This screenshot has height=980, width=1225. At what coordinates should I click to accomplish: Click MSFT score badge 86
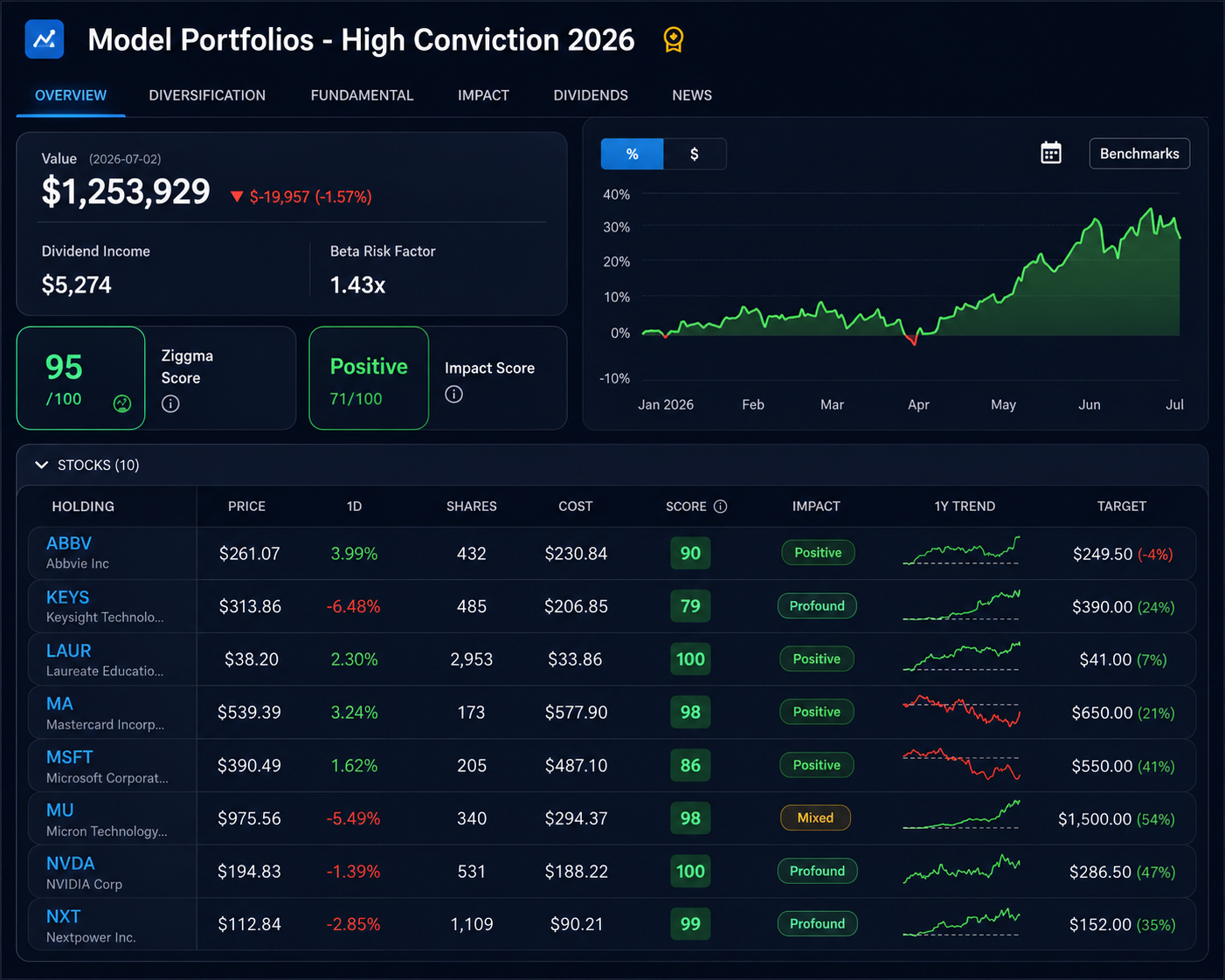(690, 765)
